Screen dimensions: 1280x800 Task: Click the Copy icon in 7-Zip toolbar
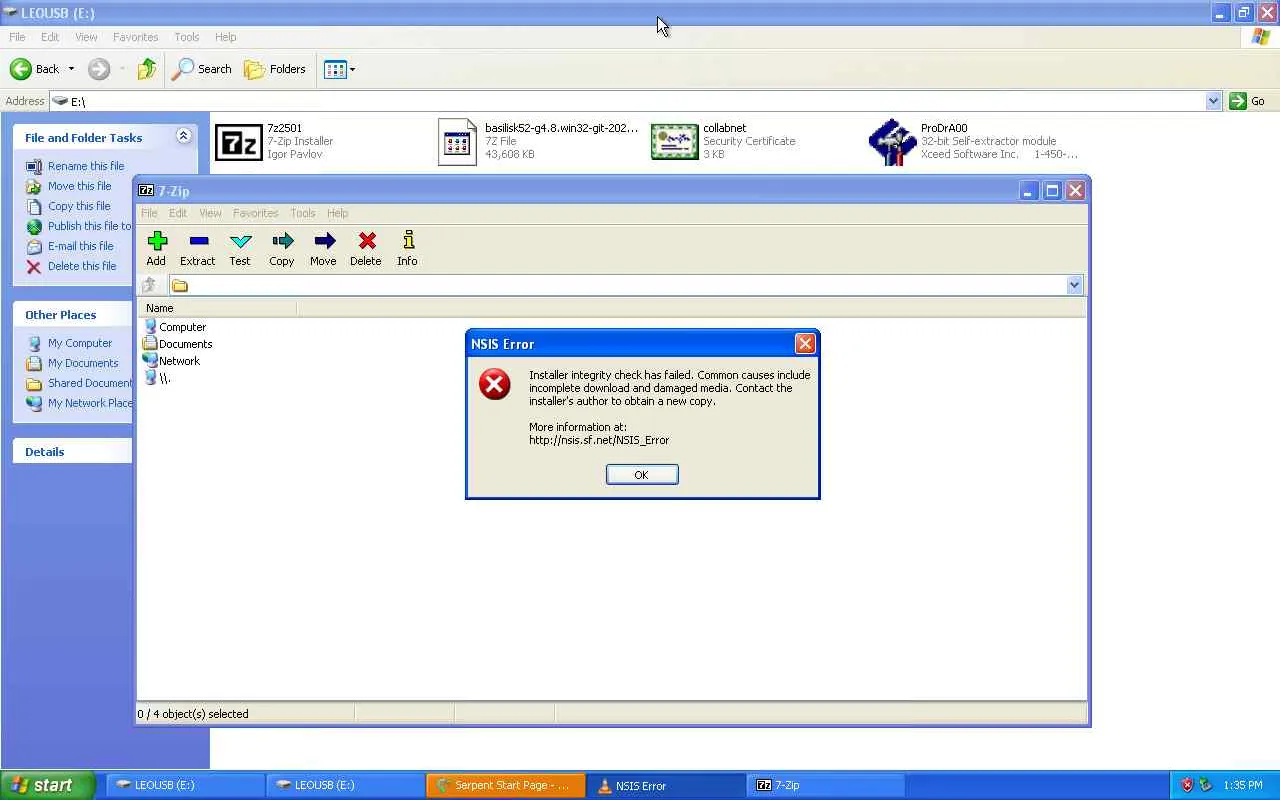click(x=282, y=241)
